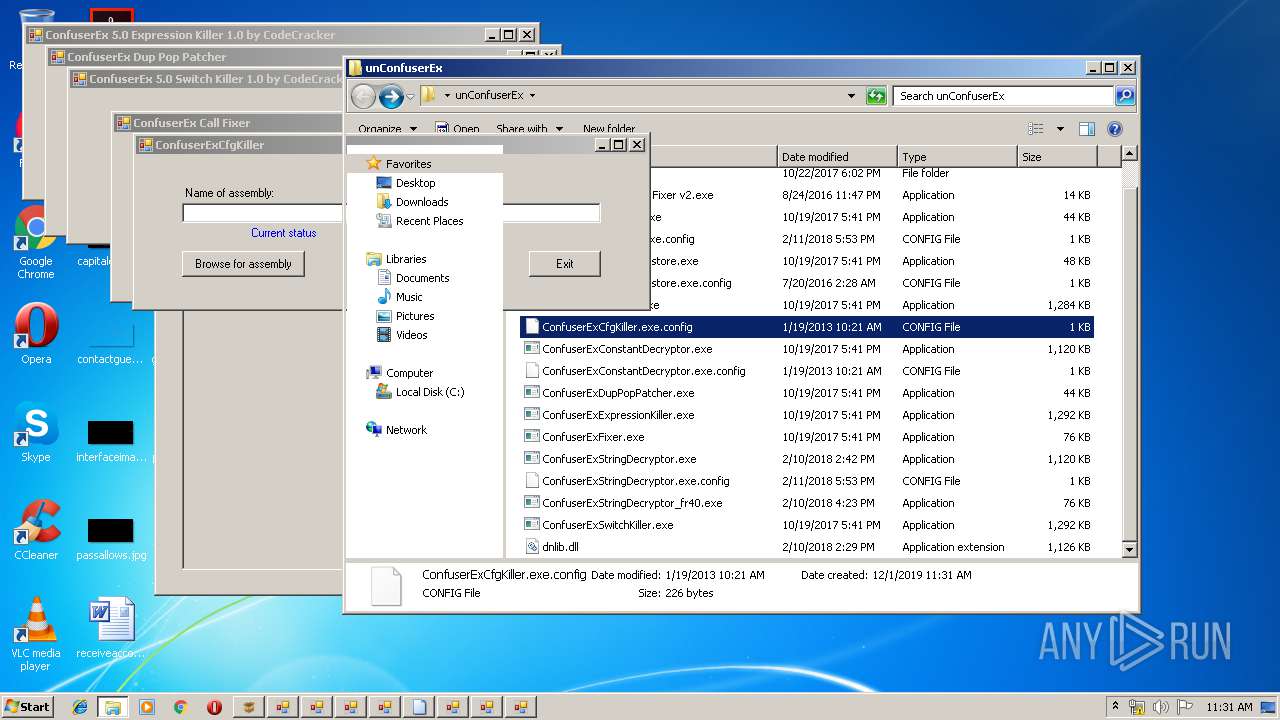
Task: Click the volume speaker icon in system tray
Action: tap(1161, 707)
